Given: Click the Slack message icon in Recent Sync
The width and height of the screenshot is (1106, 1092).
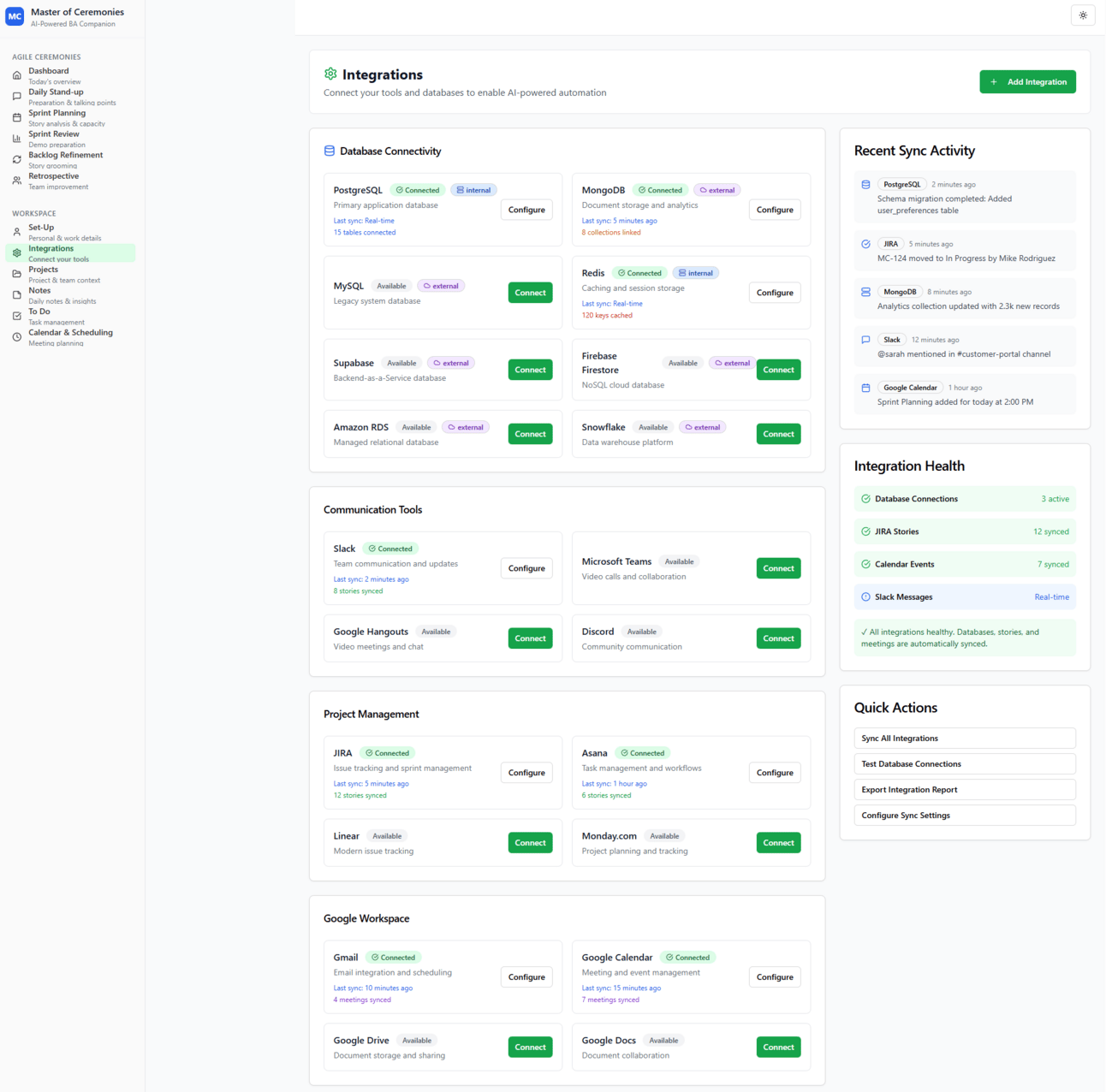Looking at the screenshot, I should point(865,340).
